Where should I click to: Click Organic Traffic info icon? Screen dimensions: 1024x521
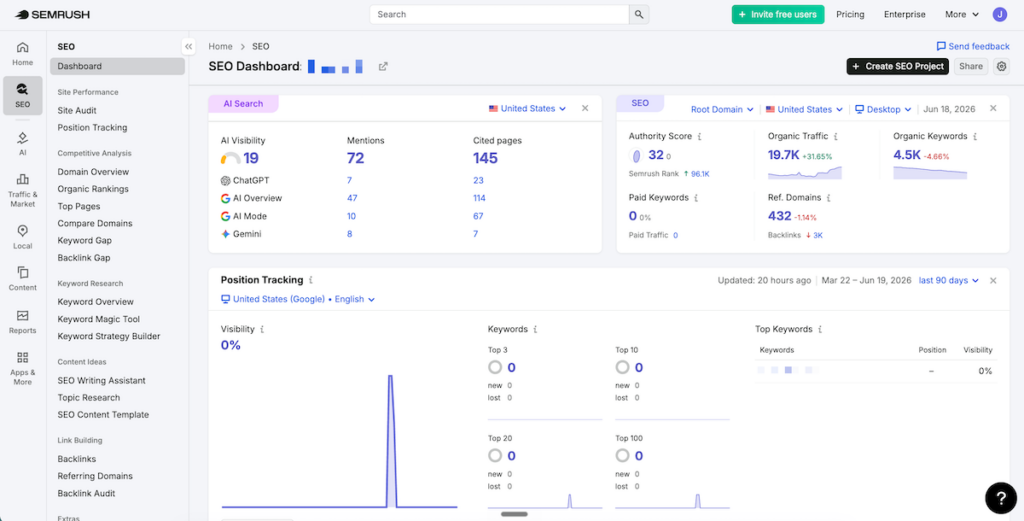[836, 136]
